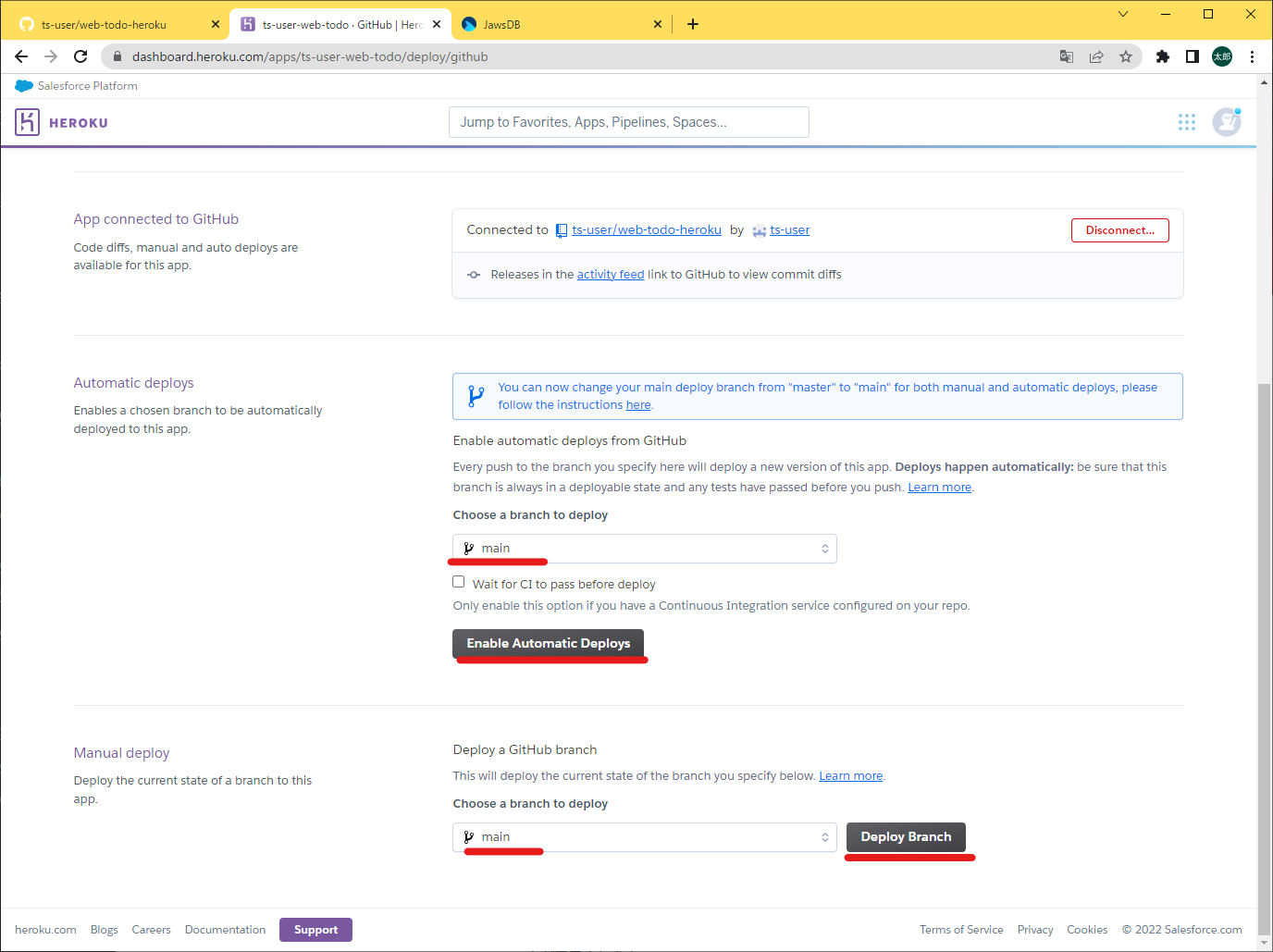
Task: Open heroku.com footer link
Action: coord(45,930)
